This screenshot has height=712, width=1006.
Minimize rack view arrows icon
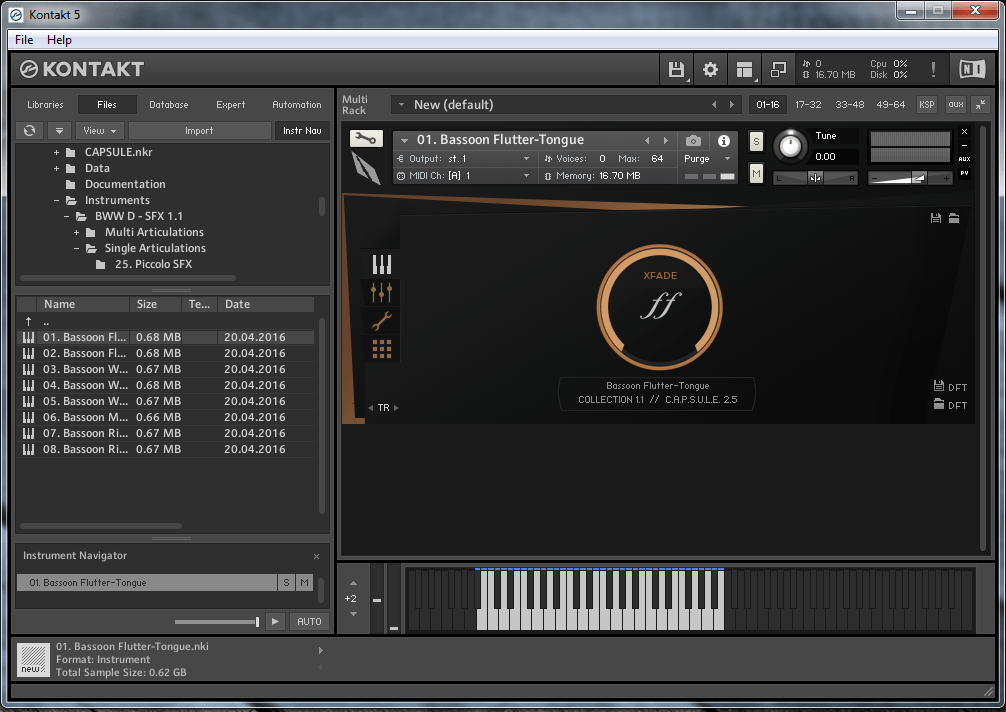(x=981, y=105)
